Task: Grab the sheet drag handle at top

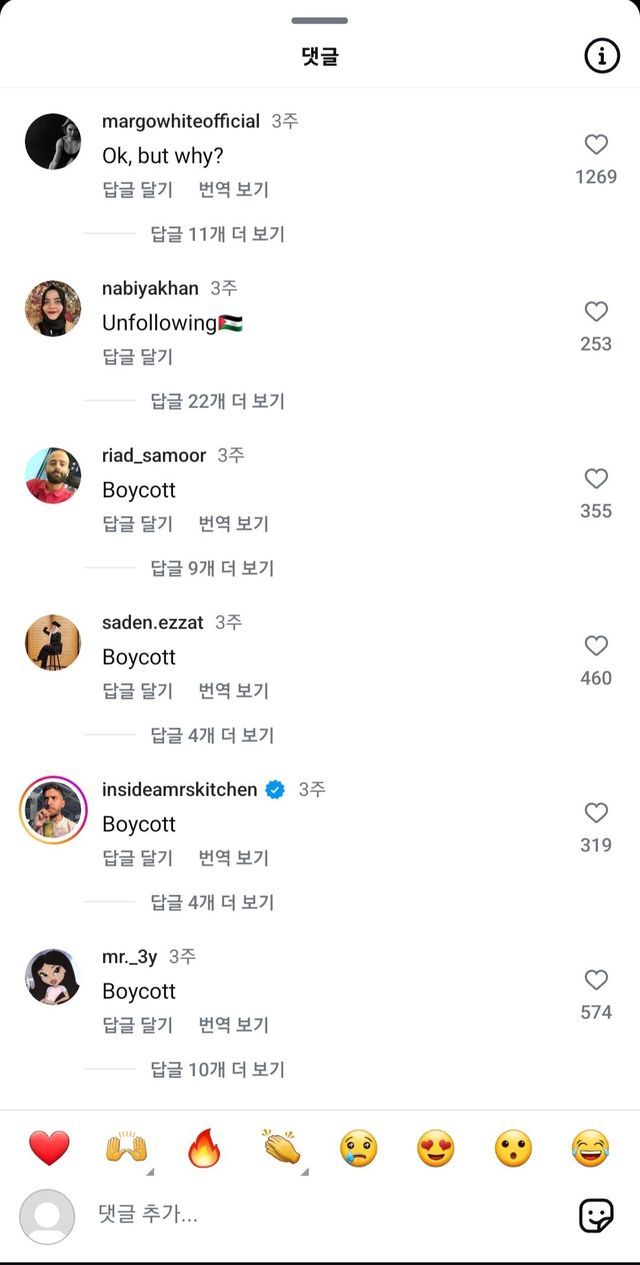Action: (x=320, y=20)
